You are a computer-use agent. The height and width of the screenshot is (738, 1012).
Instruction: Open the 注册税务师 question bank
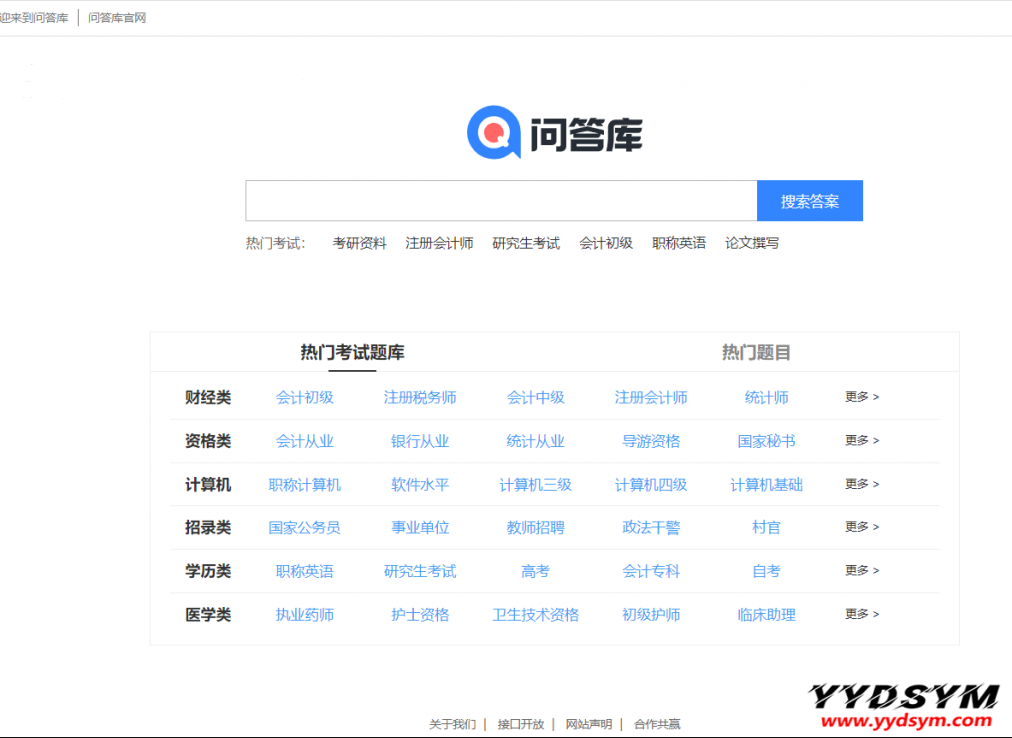(x=420, y=397)
